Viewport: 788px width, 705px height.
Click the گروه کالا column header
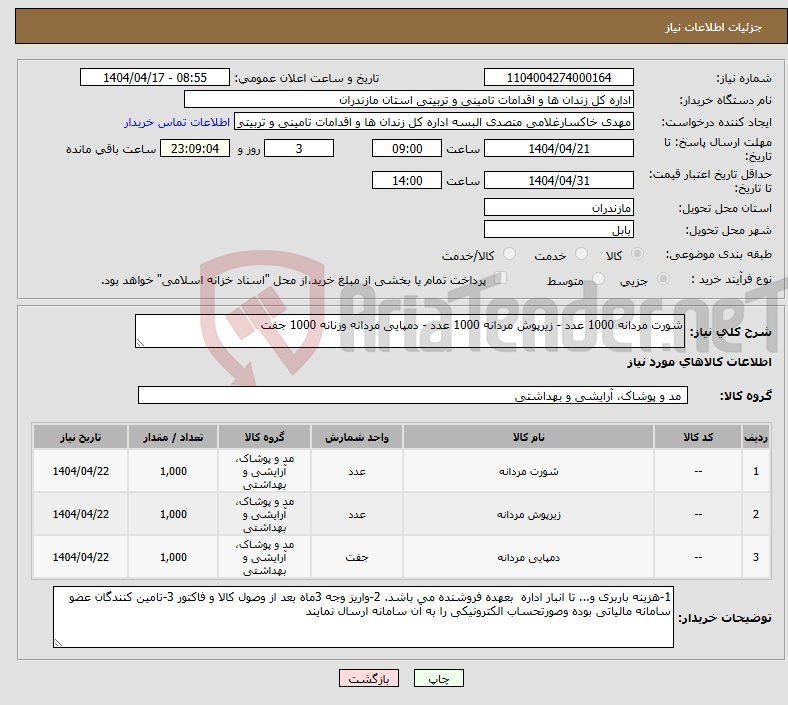tap(264, 437)
